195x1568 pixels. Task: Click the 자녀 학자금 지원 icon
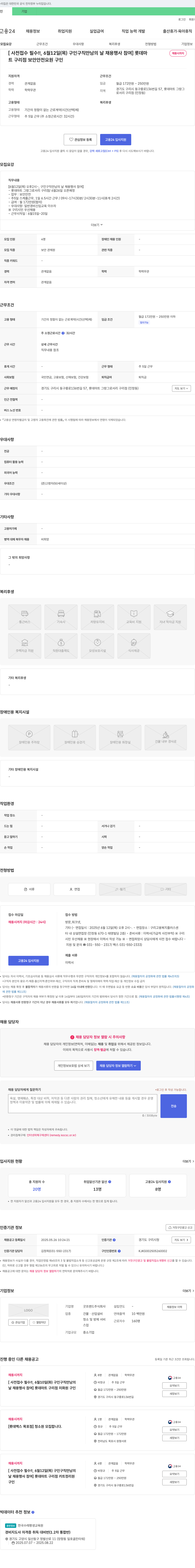170,617
